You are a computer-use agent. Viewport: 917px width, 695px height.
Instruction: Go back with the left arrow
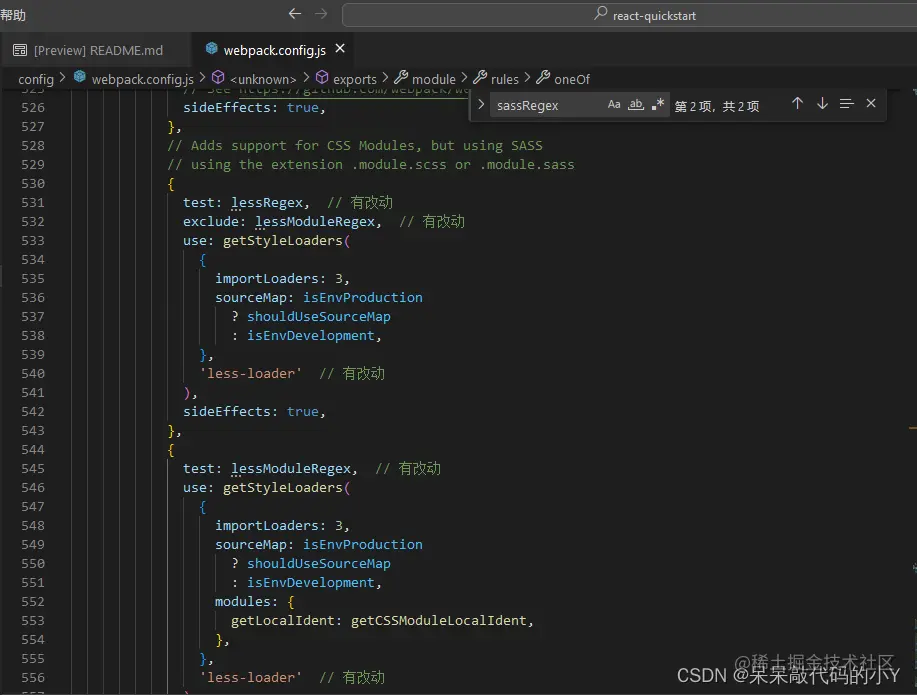295,13
